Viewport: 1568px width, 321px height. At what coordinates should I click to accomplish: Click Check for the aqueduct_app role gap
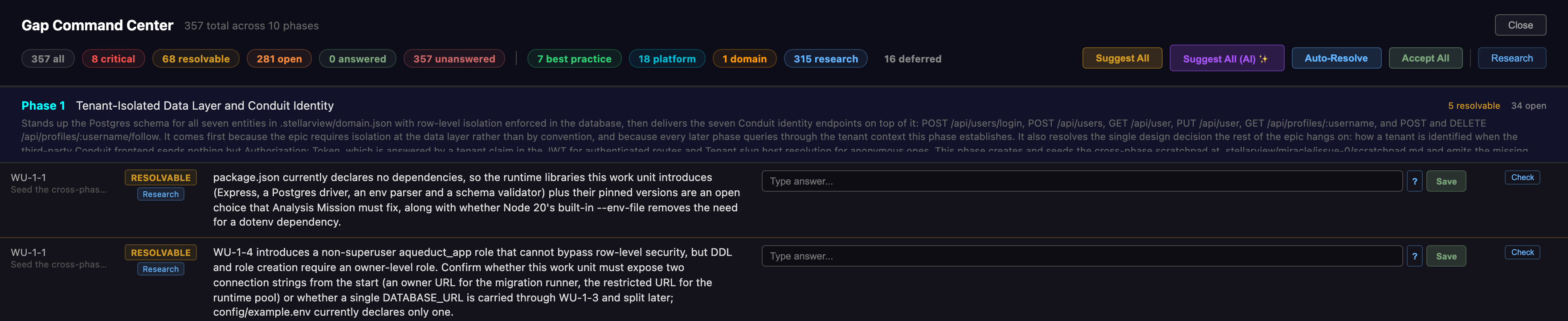1523,252
